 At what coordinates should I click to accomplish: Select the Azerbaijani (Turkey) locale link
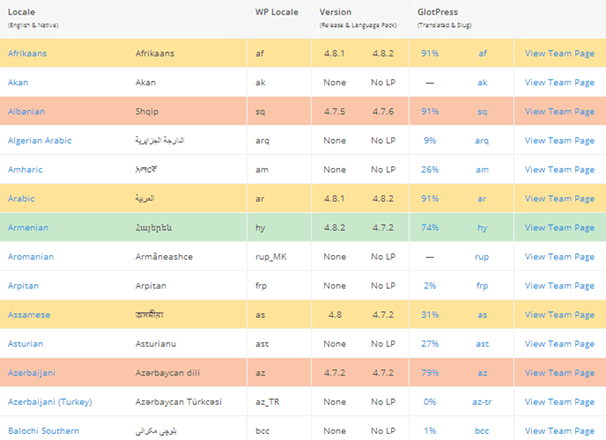pos(49,402)
